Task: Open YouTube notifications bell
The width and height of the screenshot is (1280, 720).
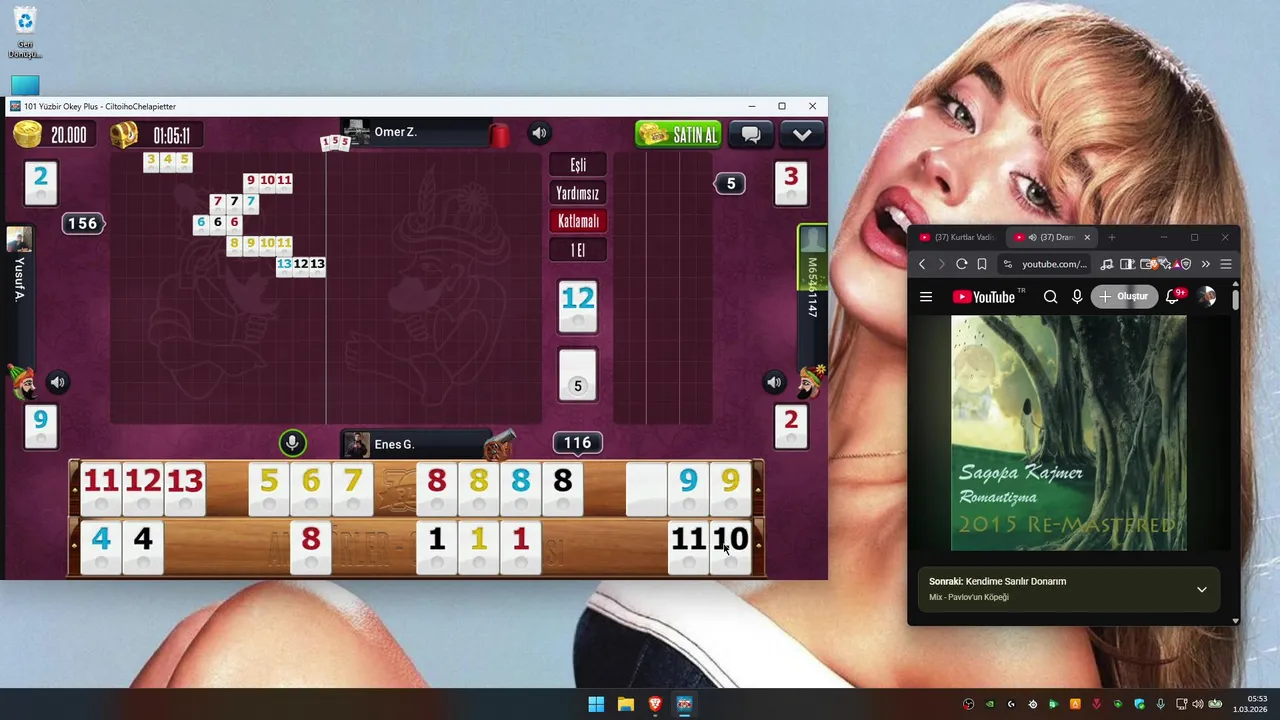Action: point(1174,296)
